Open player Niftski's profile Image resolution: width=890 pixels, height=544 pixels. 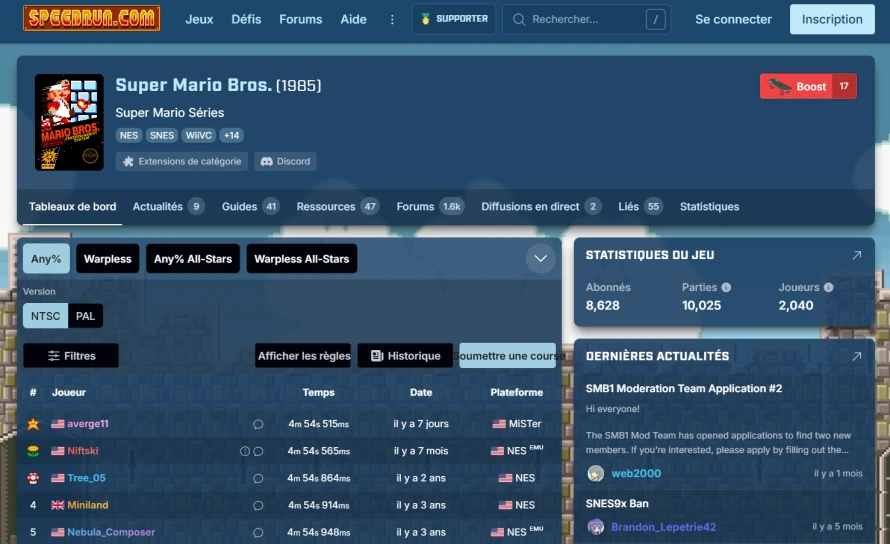83,451
